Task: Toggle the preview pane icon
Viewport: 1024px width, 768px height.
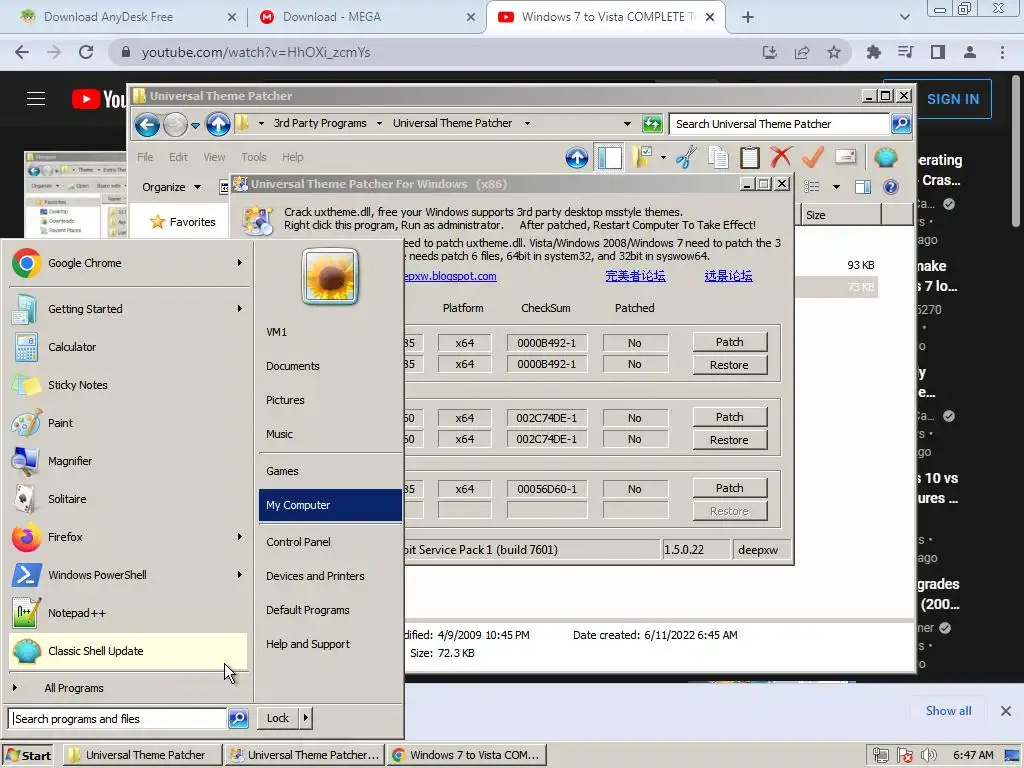Action: point(863,187)
